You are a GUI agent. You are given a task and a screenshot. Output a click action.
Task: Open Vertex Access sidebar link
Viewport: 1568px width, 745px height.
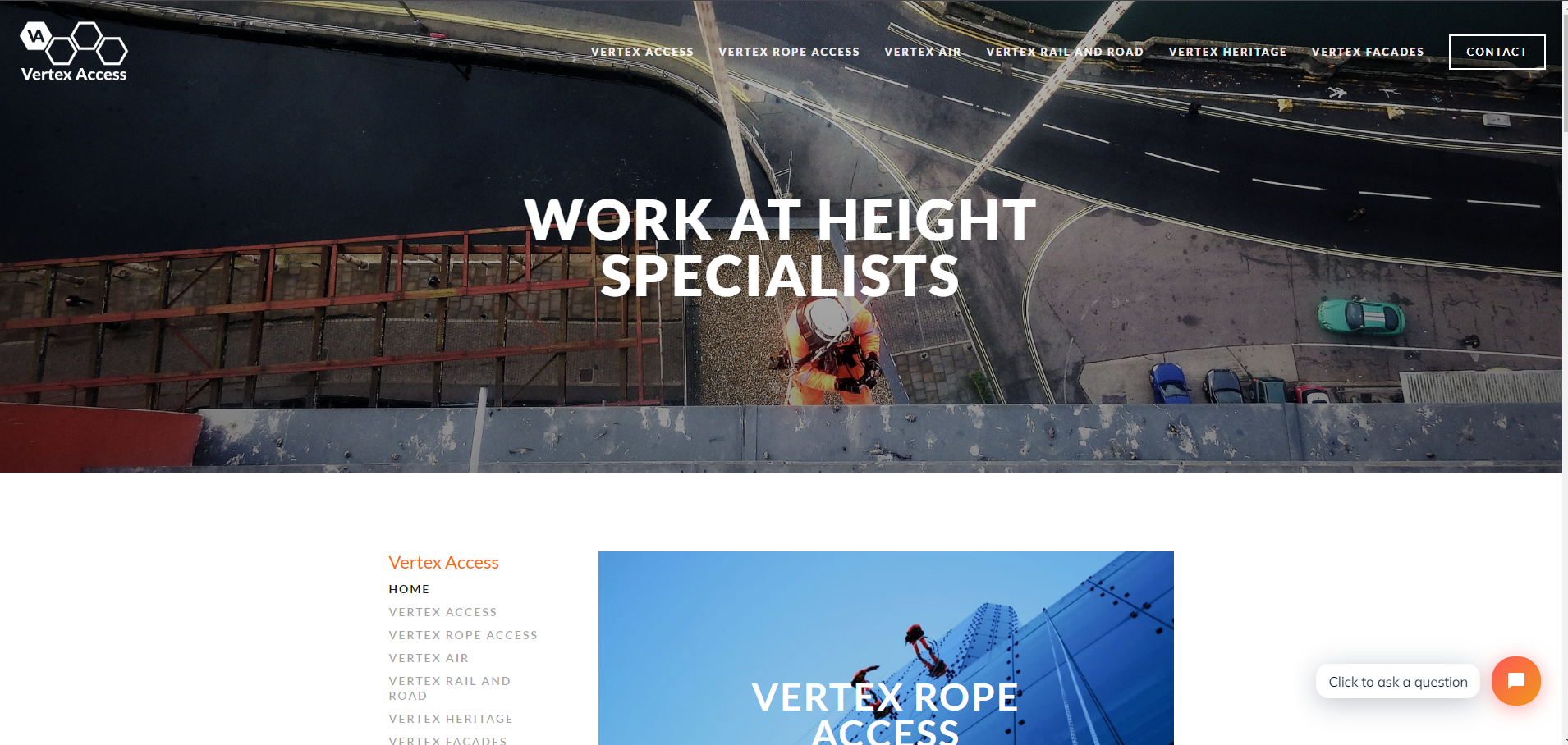click(x=442, y=612)
